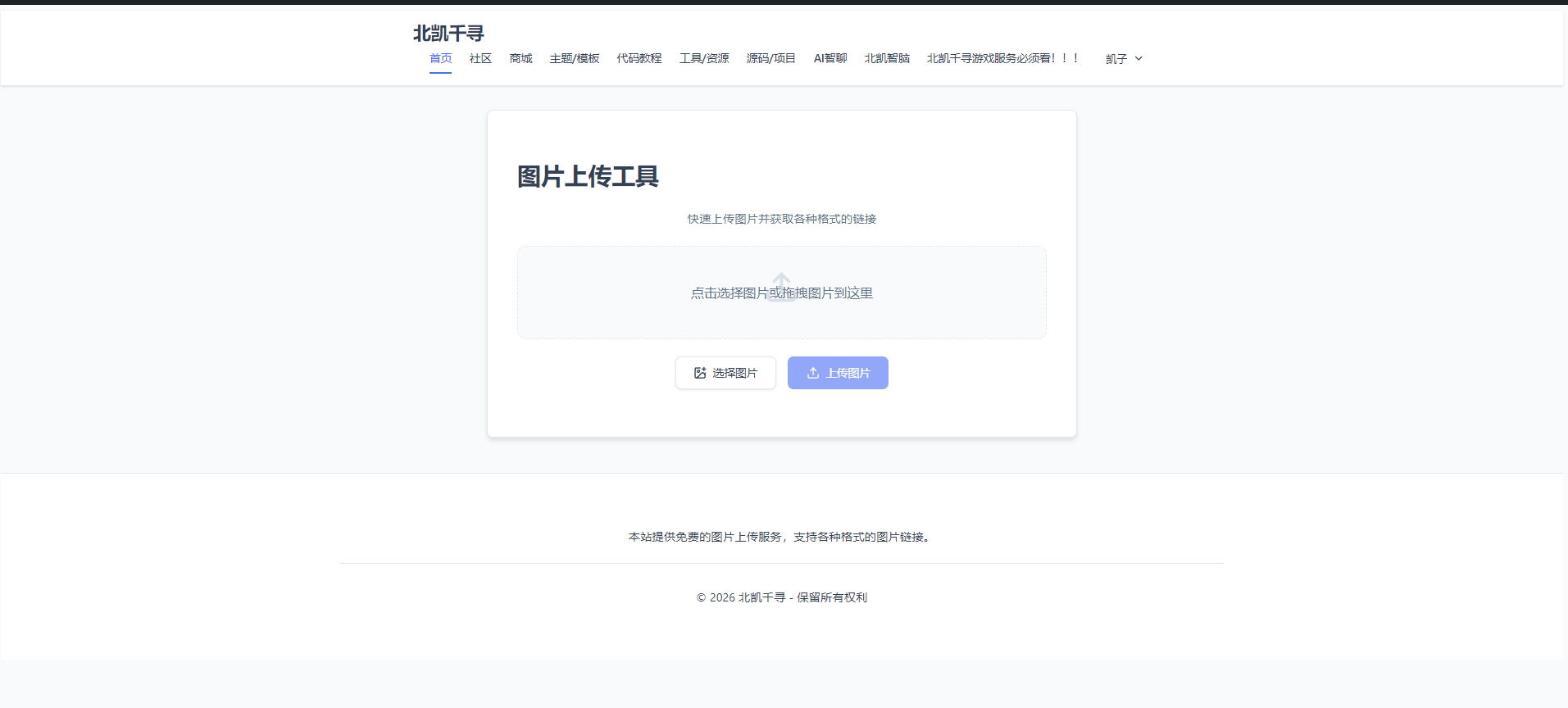Click the image drop zone area
1568x708 pixels.
pyautogui.click(x=782, y=293)
